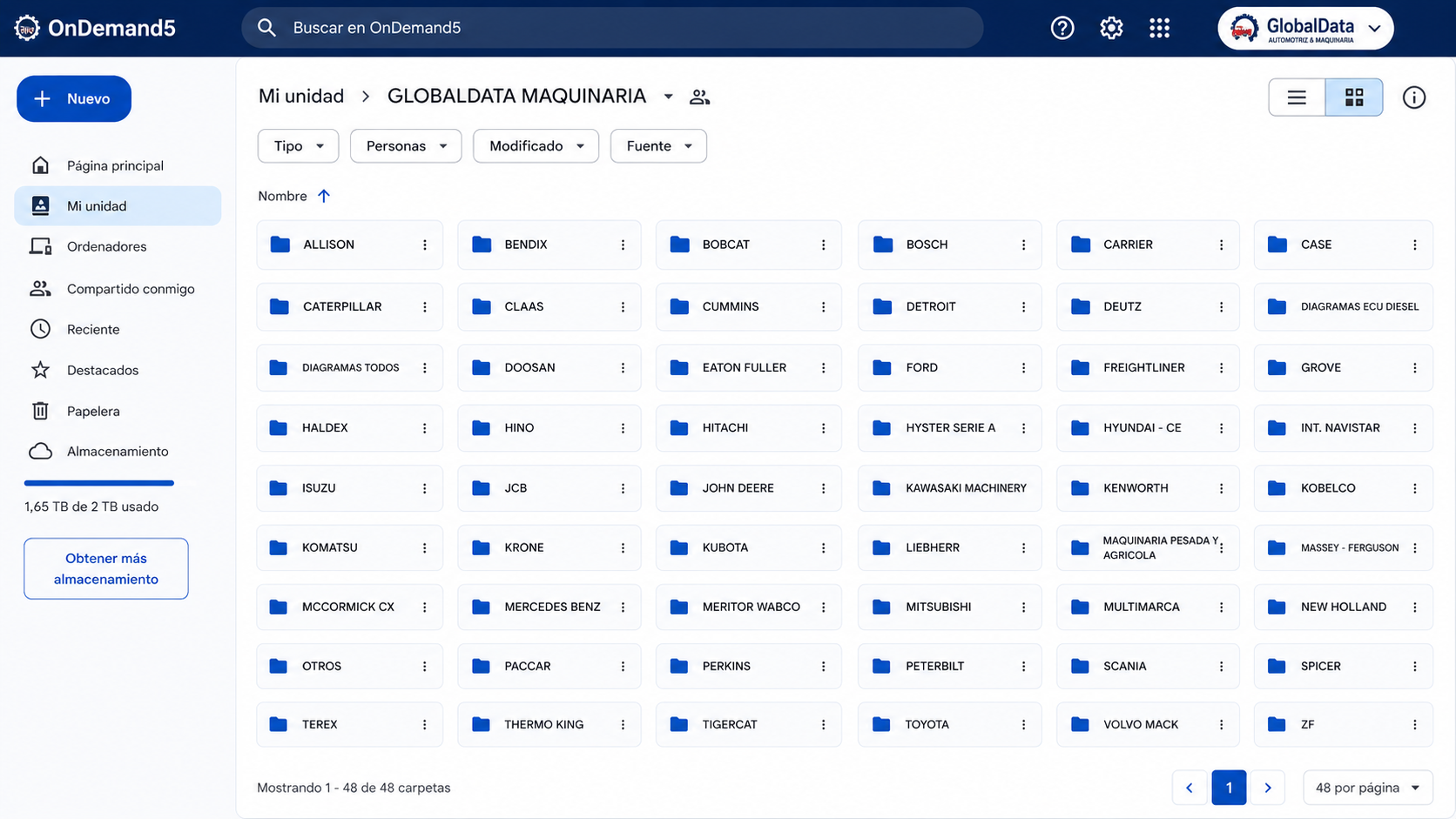1456x819 pixels.
Task: Open the VOLVO MACK folder
Action: [x=1148, y=724]
